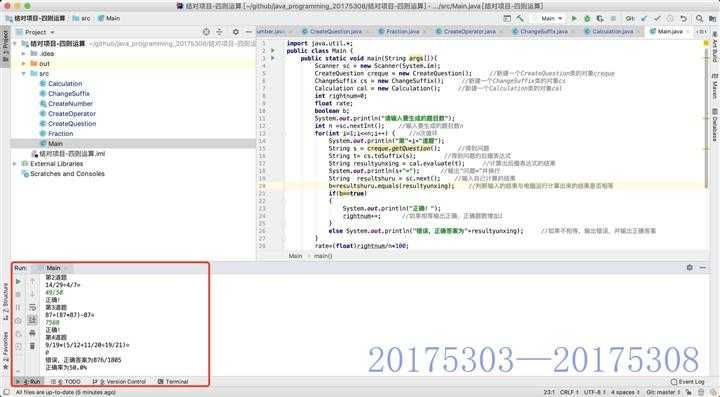Screen dimensions: 720x397
Task: Click the print icon in Run console
Action: coord(32,333)
